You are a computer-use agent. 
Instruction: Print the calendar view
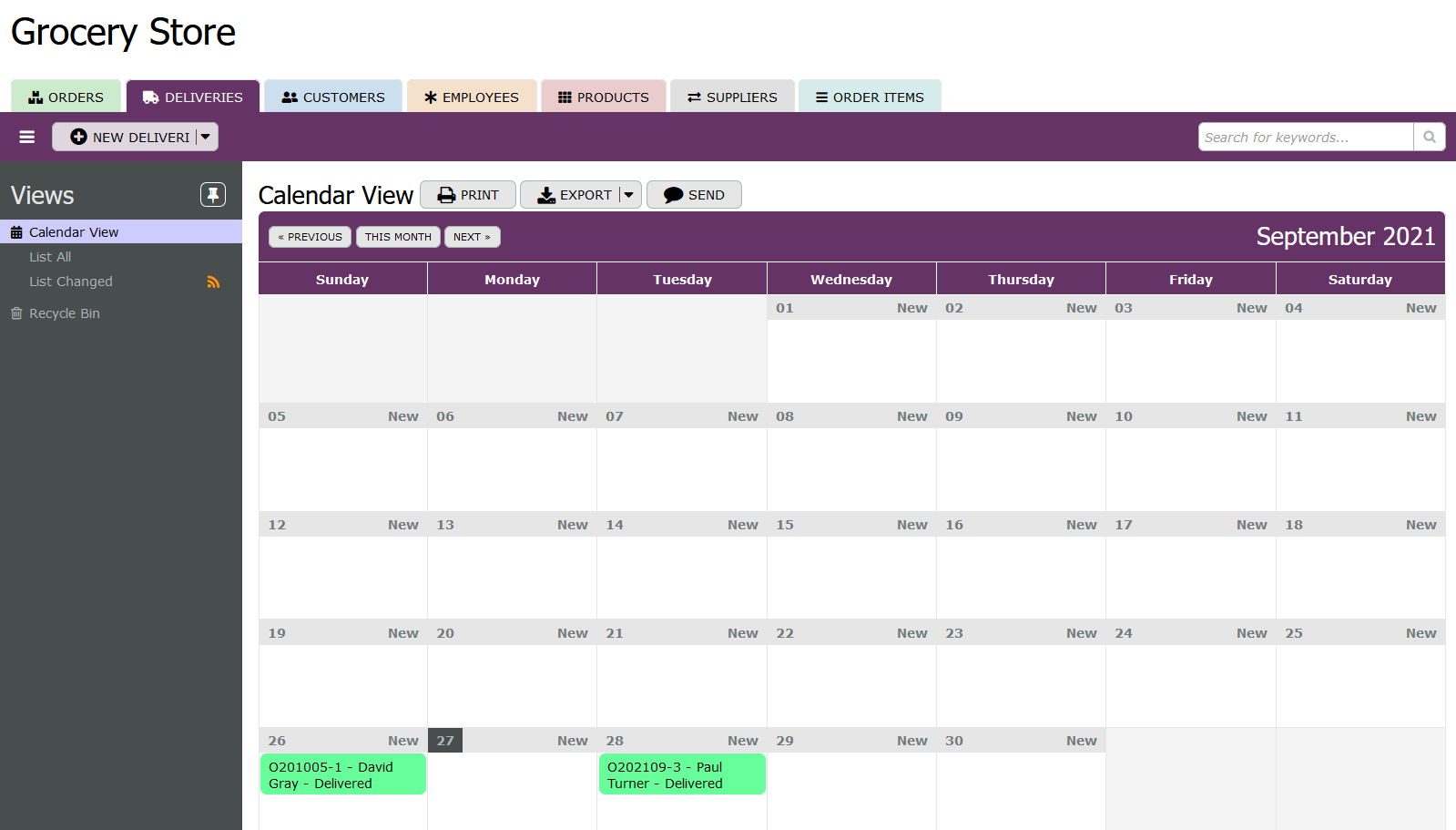[468, 195]
